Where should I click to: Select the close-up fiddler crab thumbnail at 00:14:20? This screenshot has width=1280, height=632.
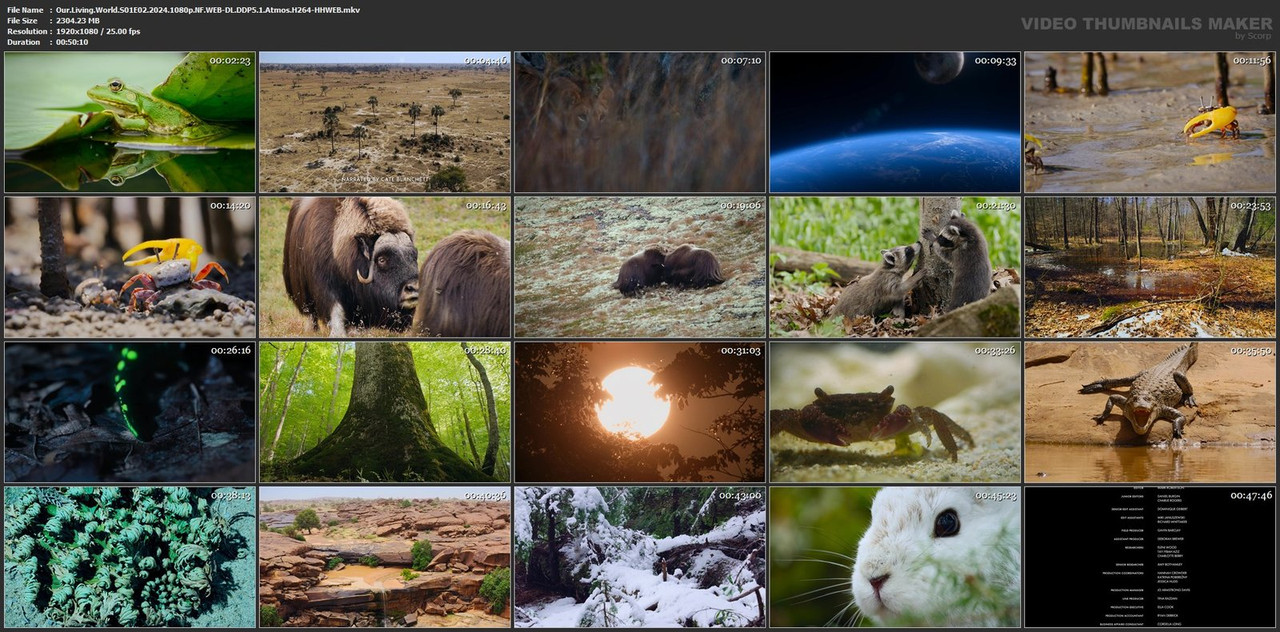pos(130,267)
